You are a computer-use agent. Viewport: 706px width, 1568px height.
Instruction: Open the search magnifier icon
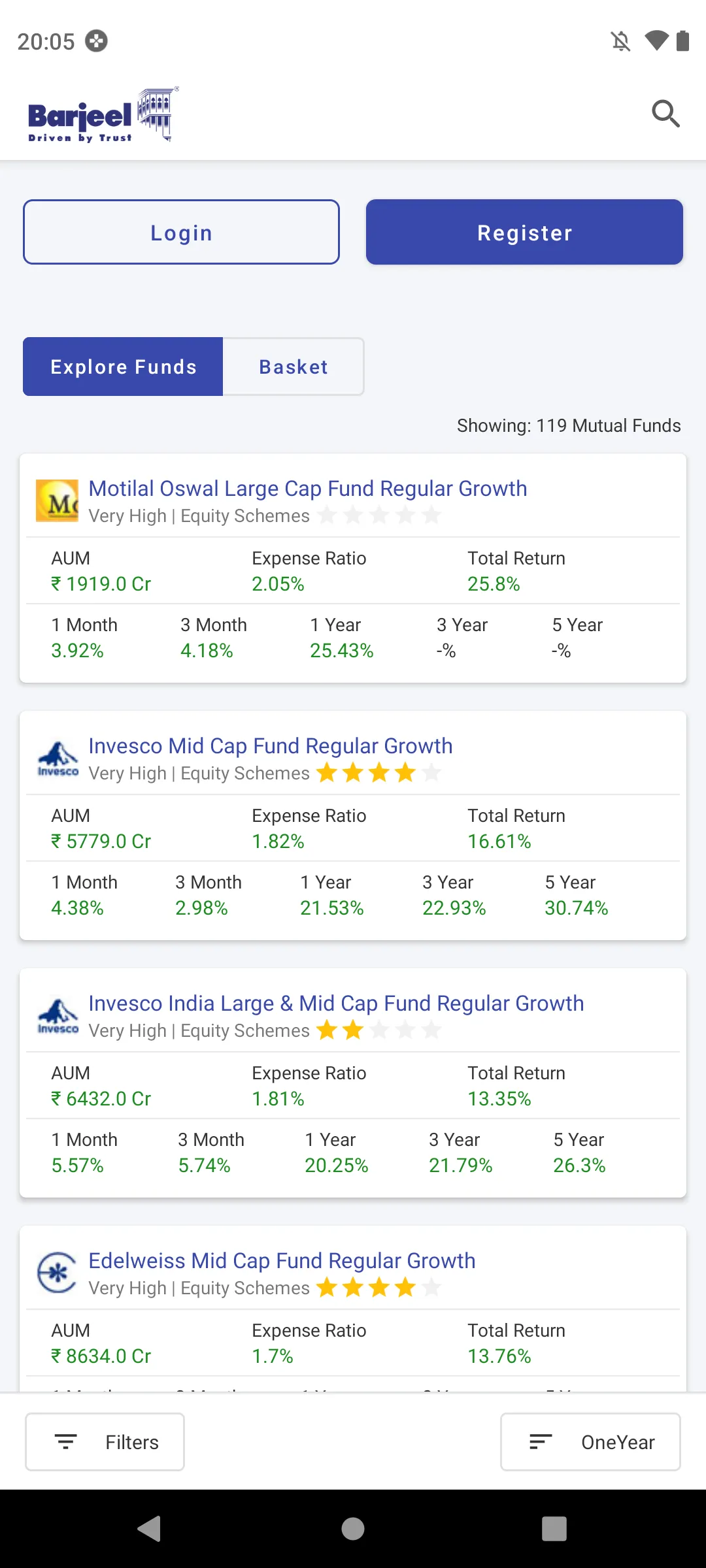665,114
